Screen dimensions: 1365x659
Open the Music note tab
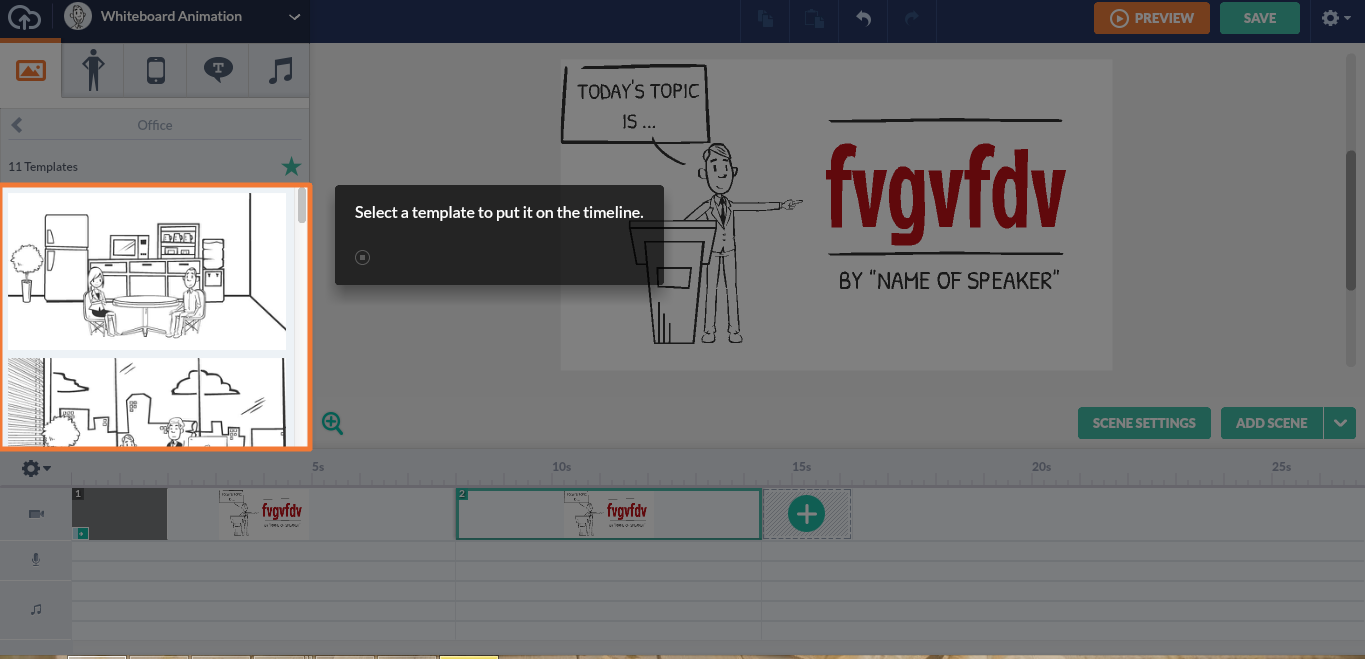pos(280,70)
